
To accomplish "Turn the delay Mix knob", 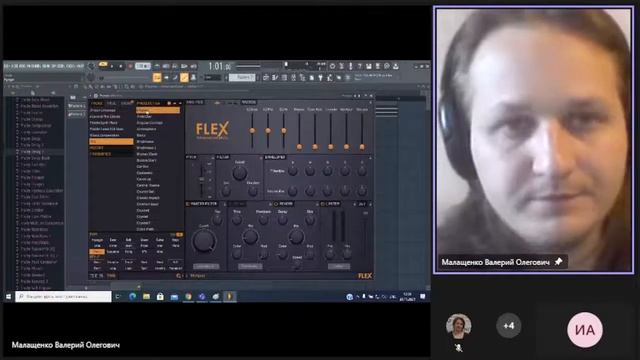I will coord(250,236).
